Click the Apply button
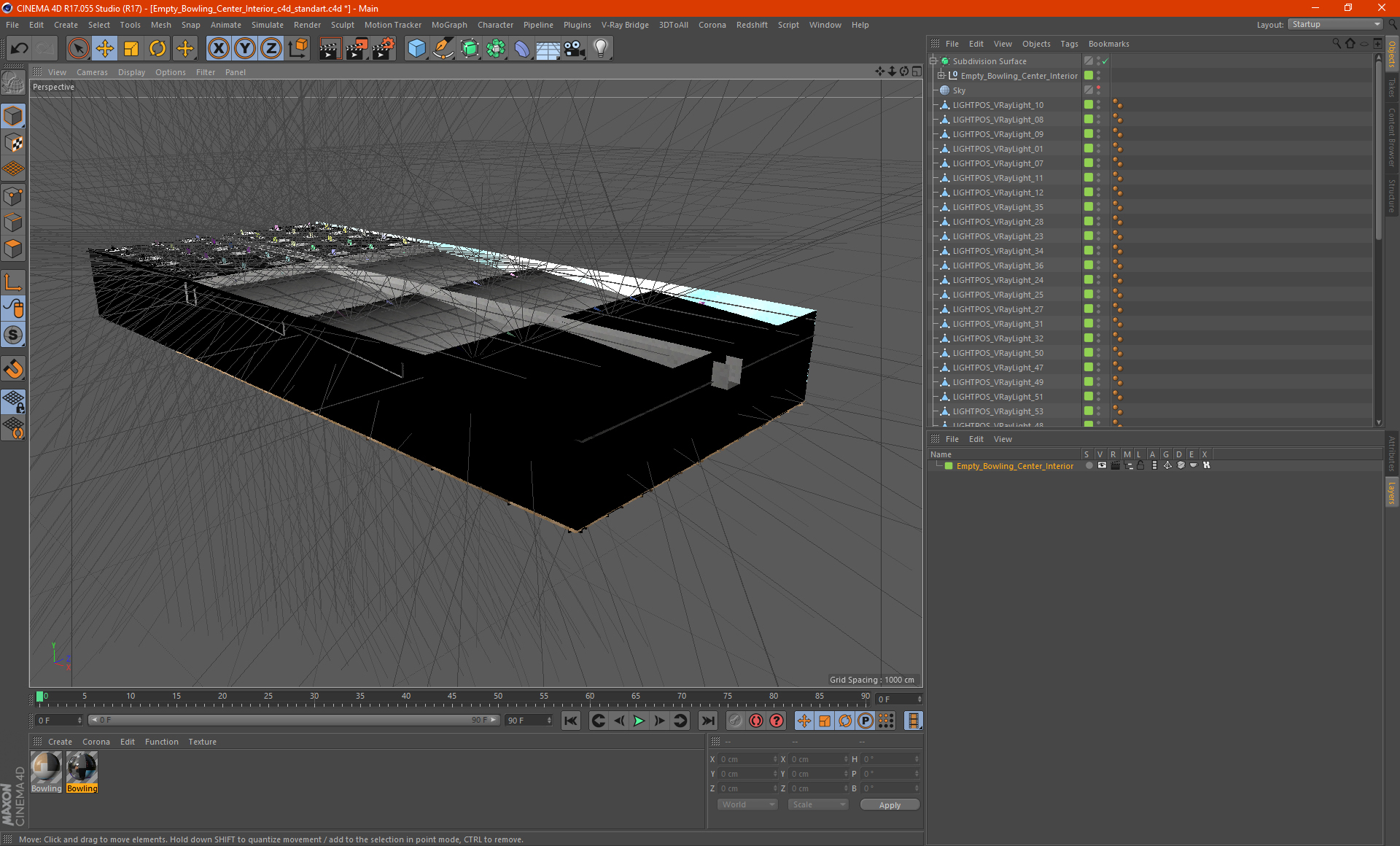The height and width of the screenshot is (846, 1400). (889, 804)
